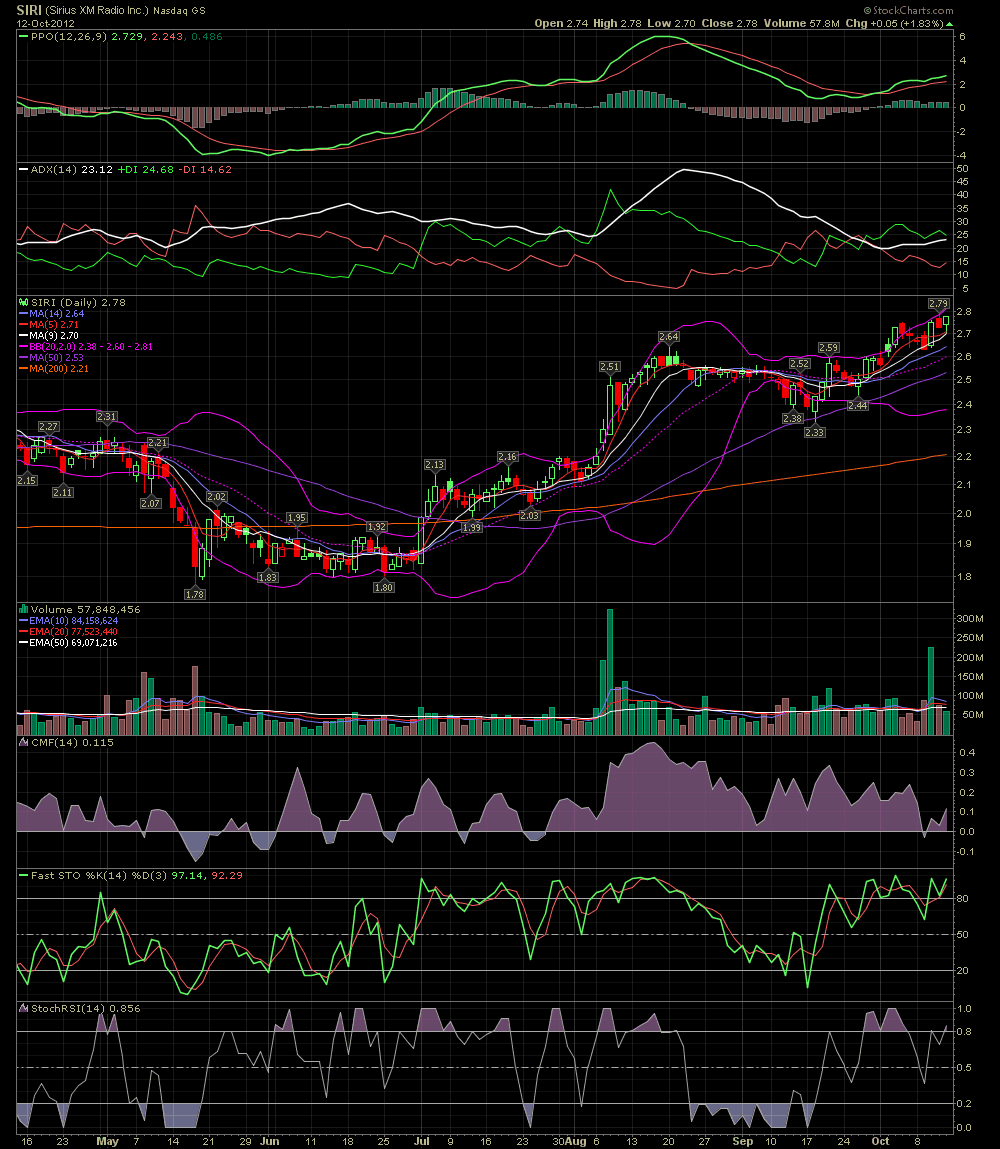Viewport: 1000px width, 1149px height.
Task: Click the 2.44 price annotation on the candlesticks
Action: pyautogui.click(x=858, y=405)
